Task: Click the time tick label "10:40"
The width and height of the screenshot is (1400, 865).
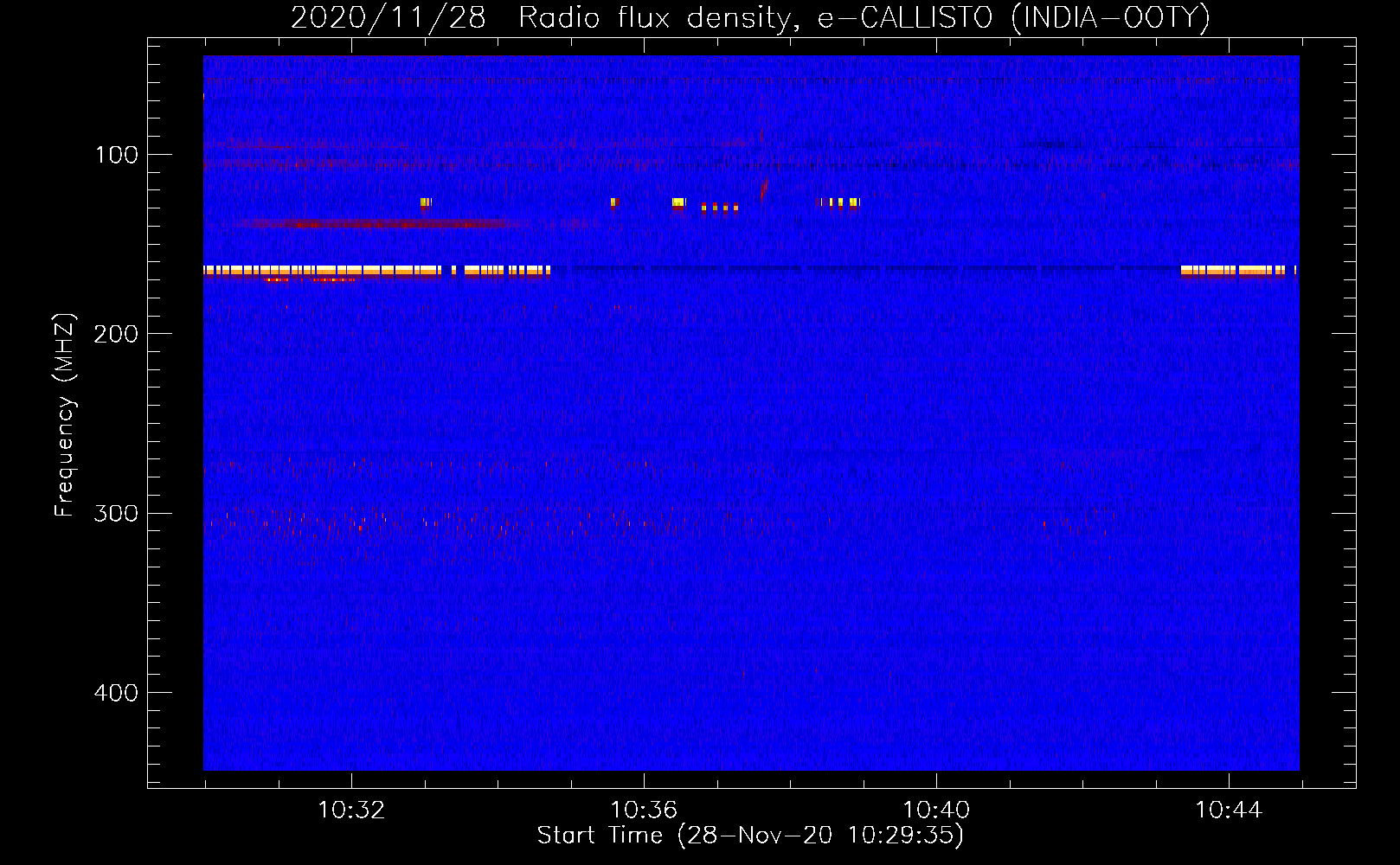Action: pos(936,811)
